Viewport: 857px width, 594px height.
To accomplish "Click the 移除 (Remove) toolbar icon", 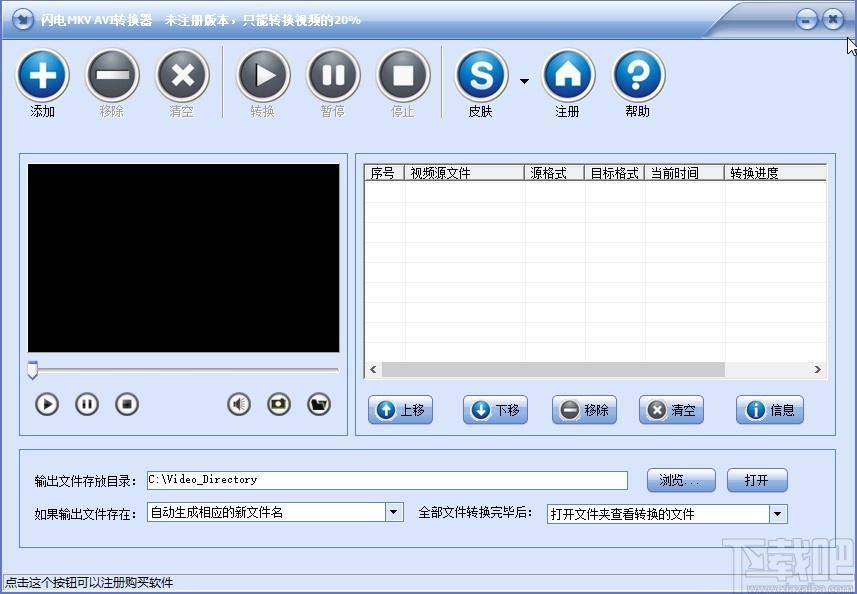I will point(111,74).
